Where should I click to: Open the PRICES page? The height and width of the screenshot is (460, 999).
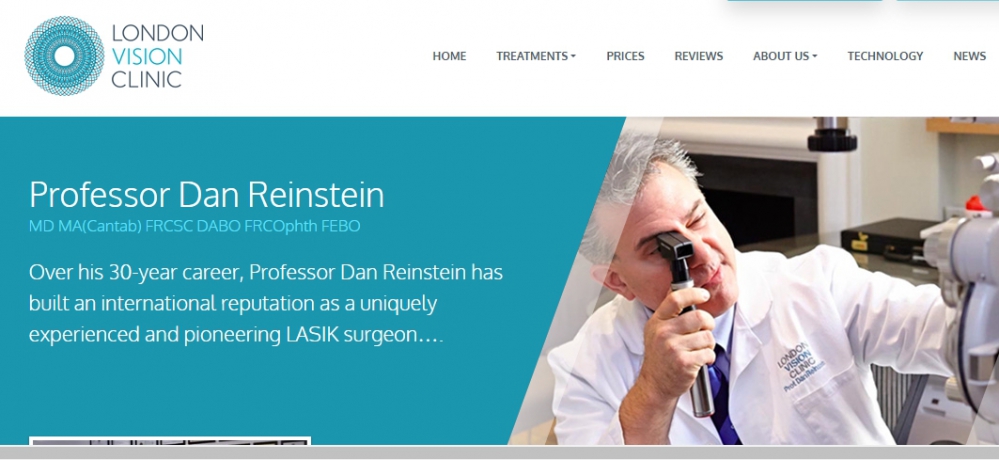coord(625,56)
